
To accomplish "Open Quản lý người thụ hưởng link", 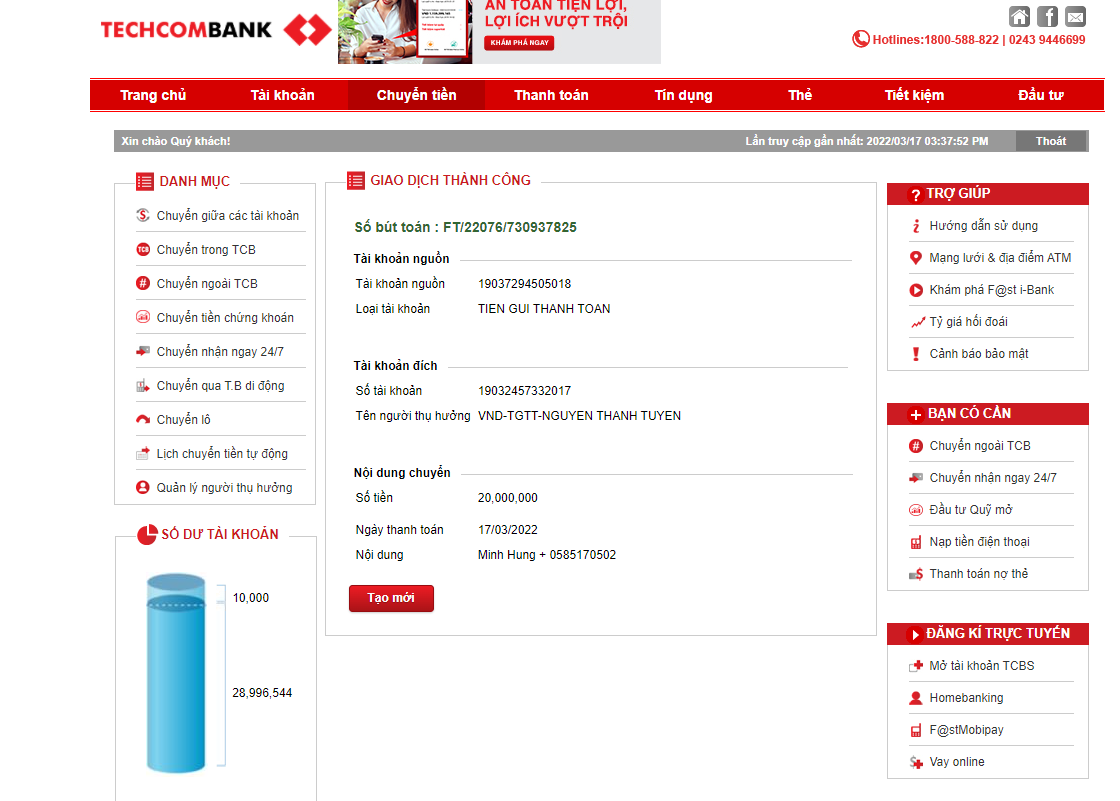I will point(224,488).
